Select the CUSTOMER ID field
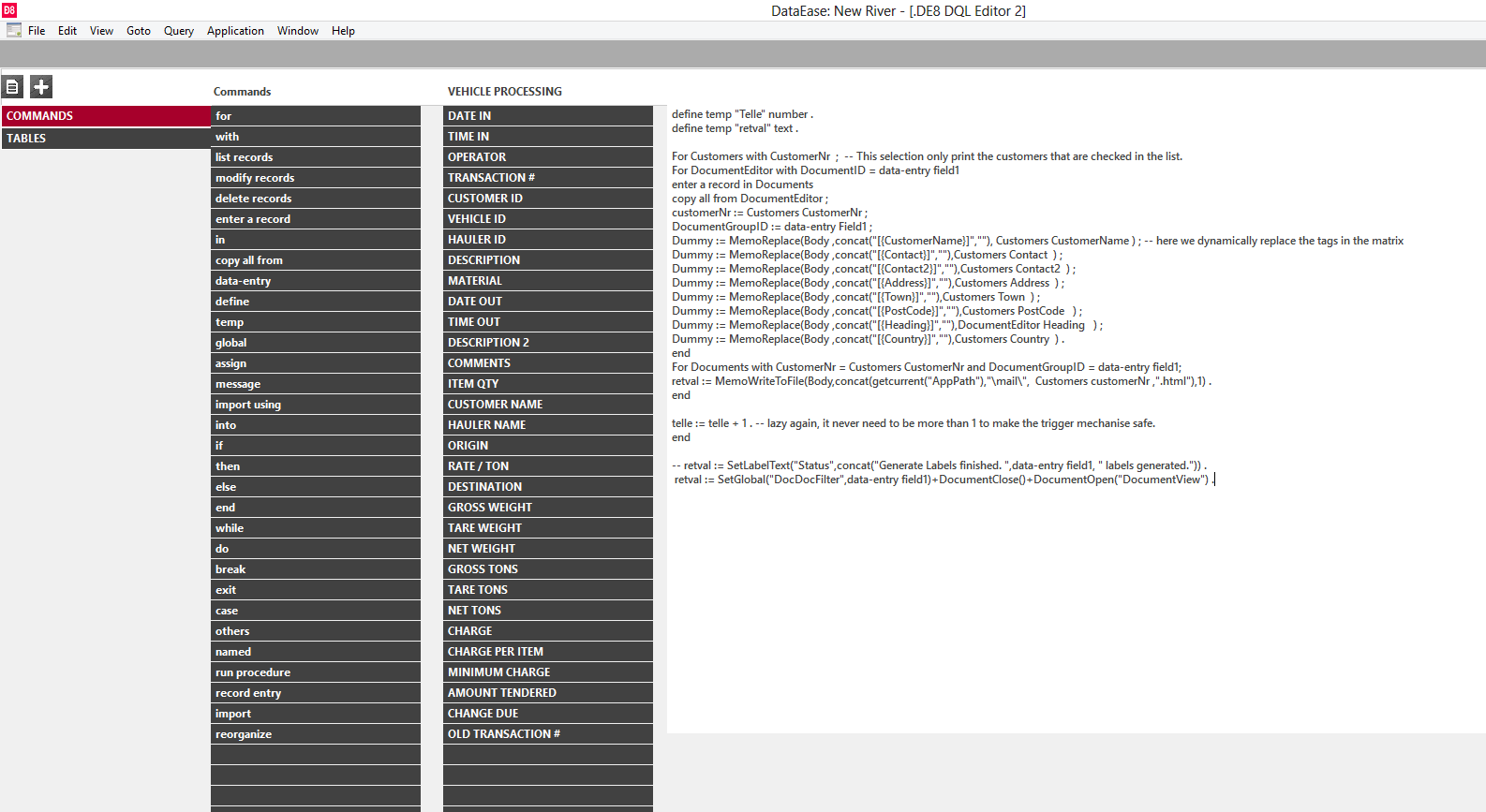1486x812 pixels. point(547,199)
